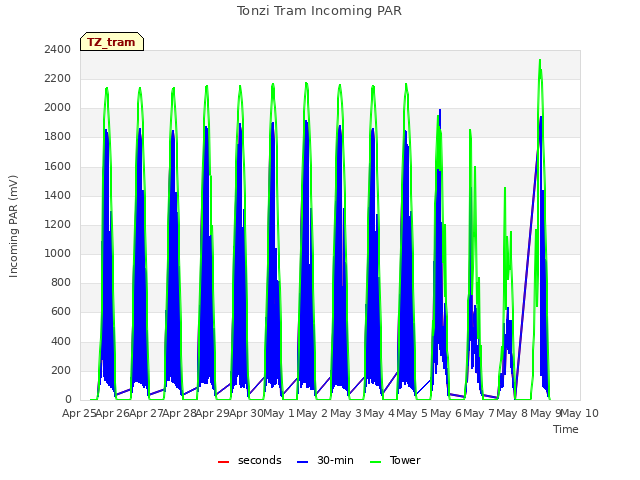The height and width of the screenshot is (480, 640).
Task: Click the 1200 y-axis tick label
Action: 58,224
